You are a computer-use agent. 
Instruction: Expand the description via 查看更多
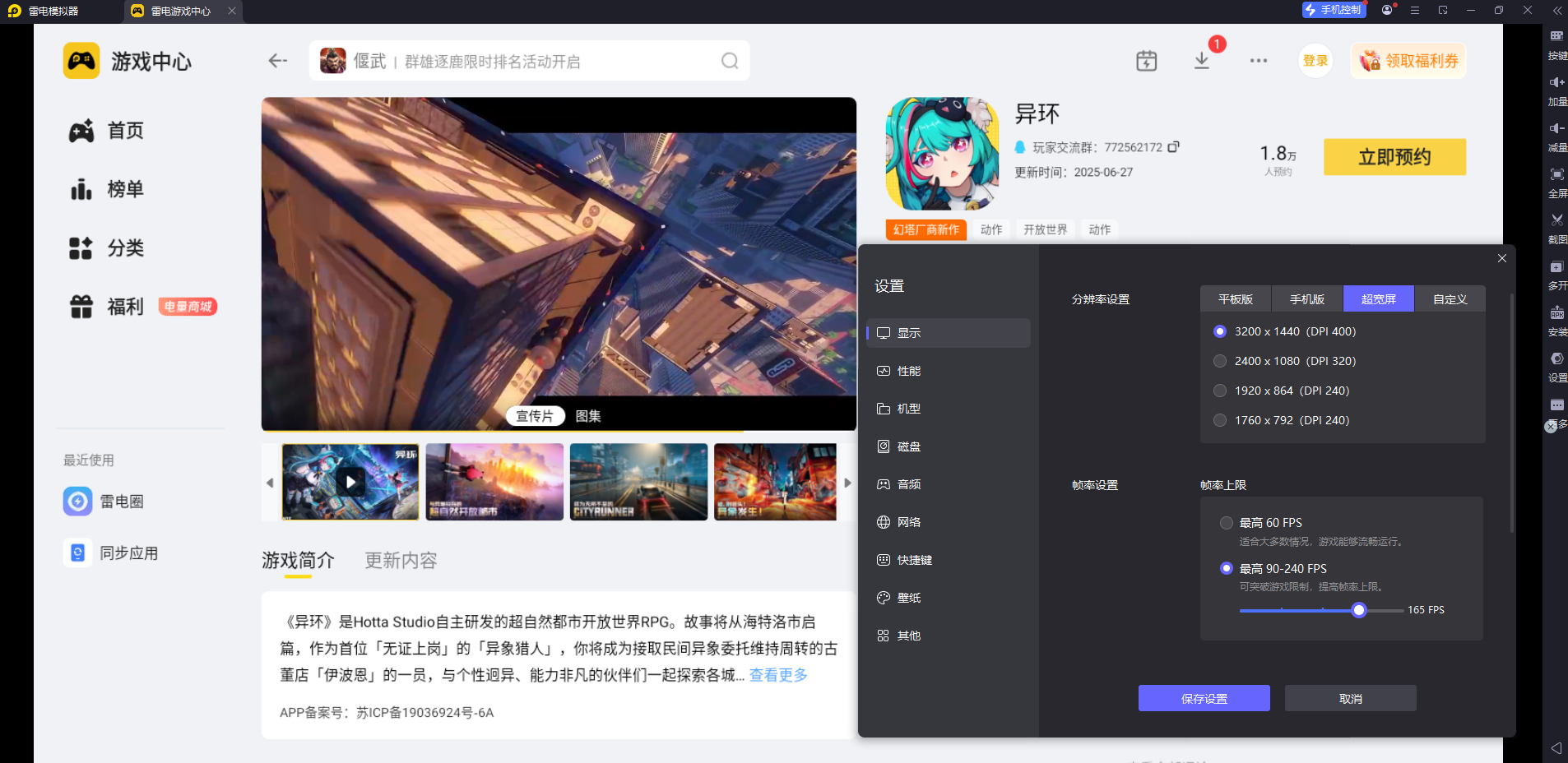[x=777, y=675]
